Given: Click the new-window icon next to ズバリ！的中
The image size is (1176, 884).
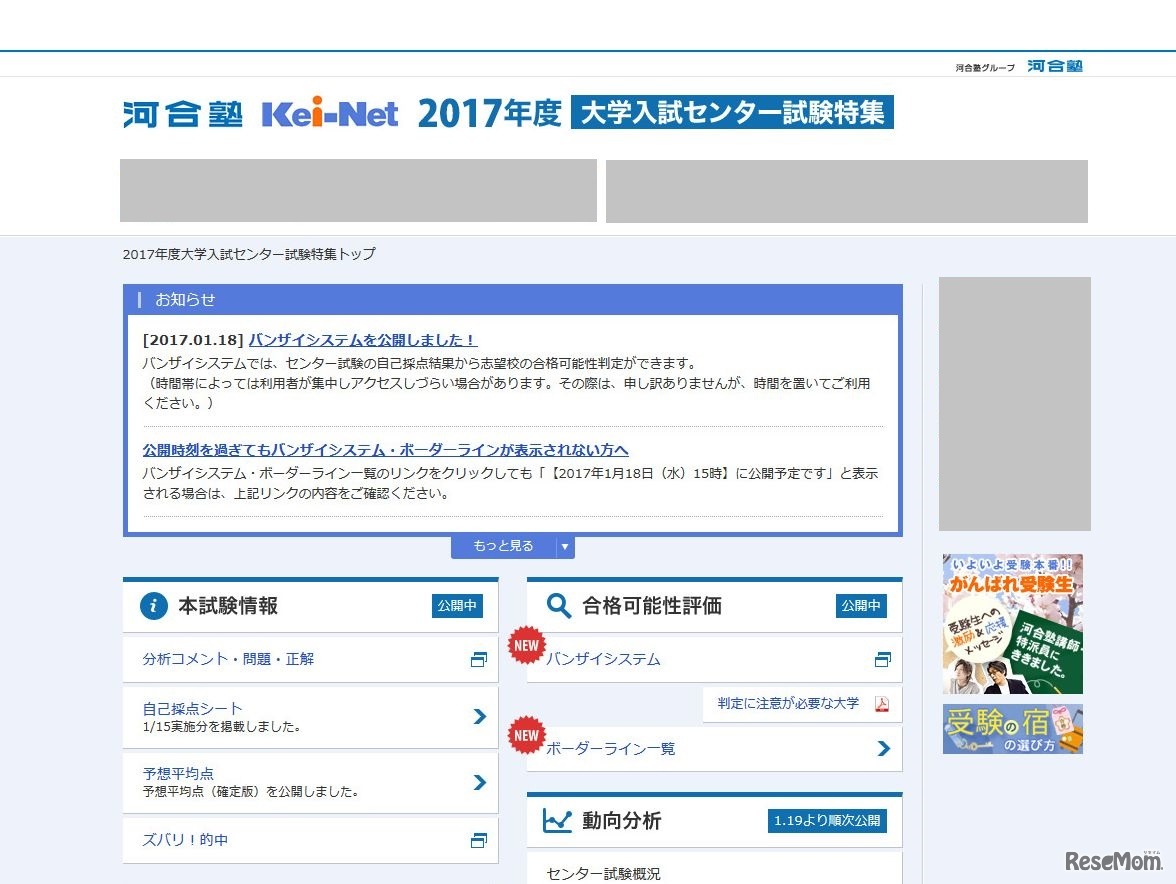Looking at the screenshot, I should pos(479,839).
